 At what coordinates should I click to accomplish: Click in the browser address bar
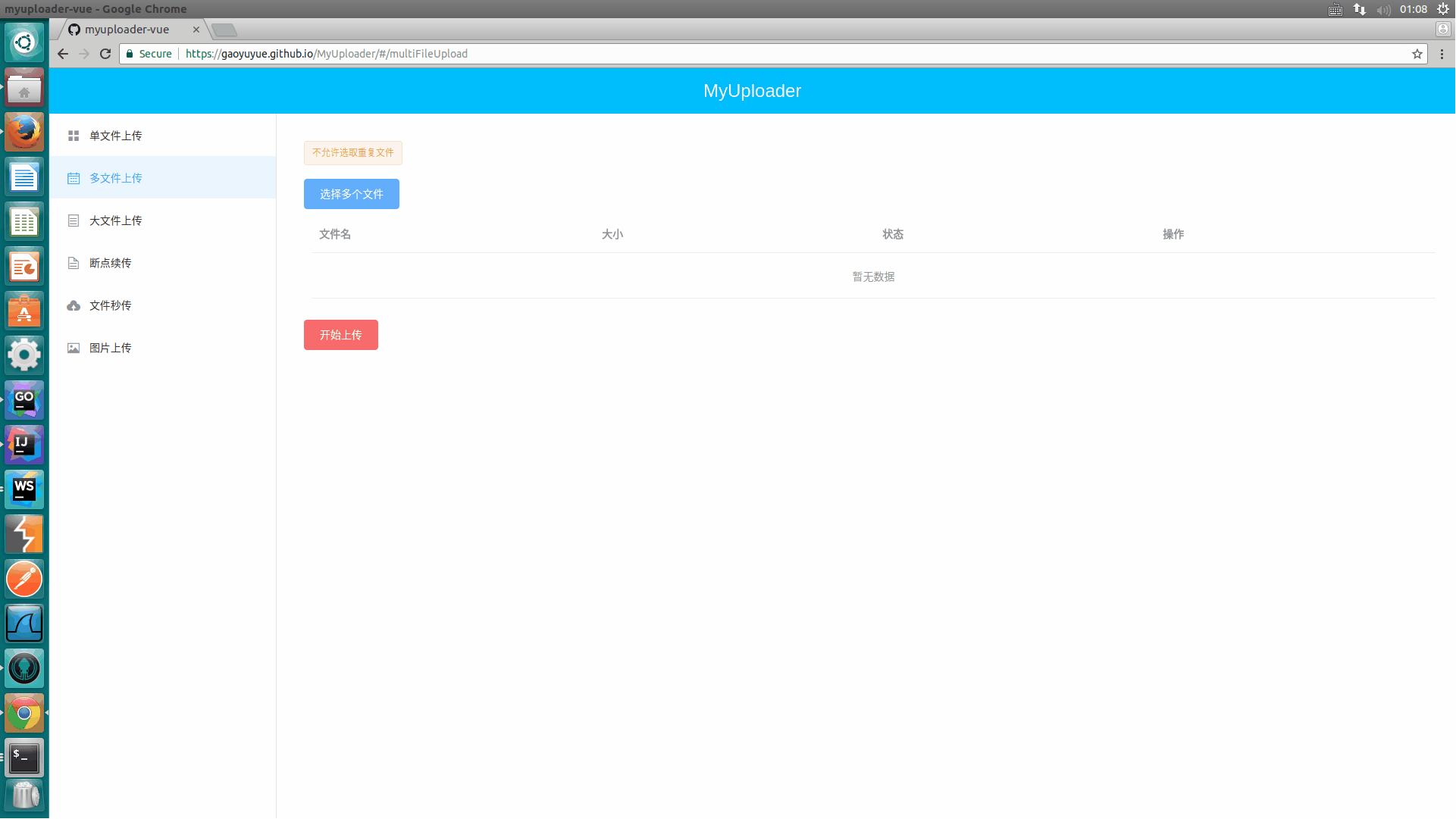coord(682,54)
